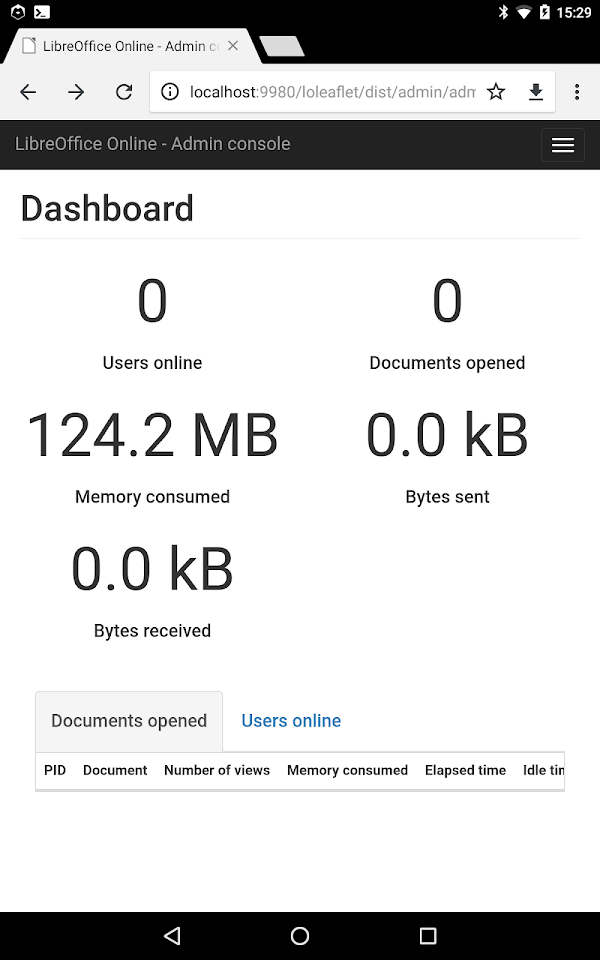Click the localhost URL address field
Viewport: 600px width, 960px height.
(332, 92)
